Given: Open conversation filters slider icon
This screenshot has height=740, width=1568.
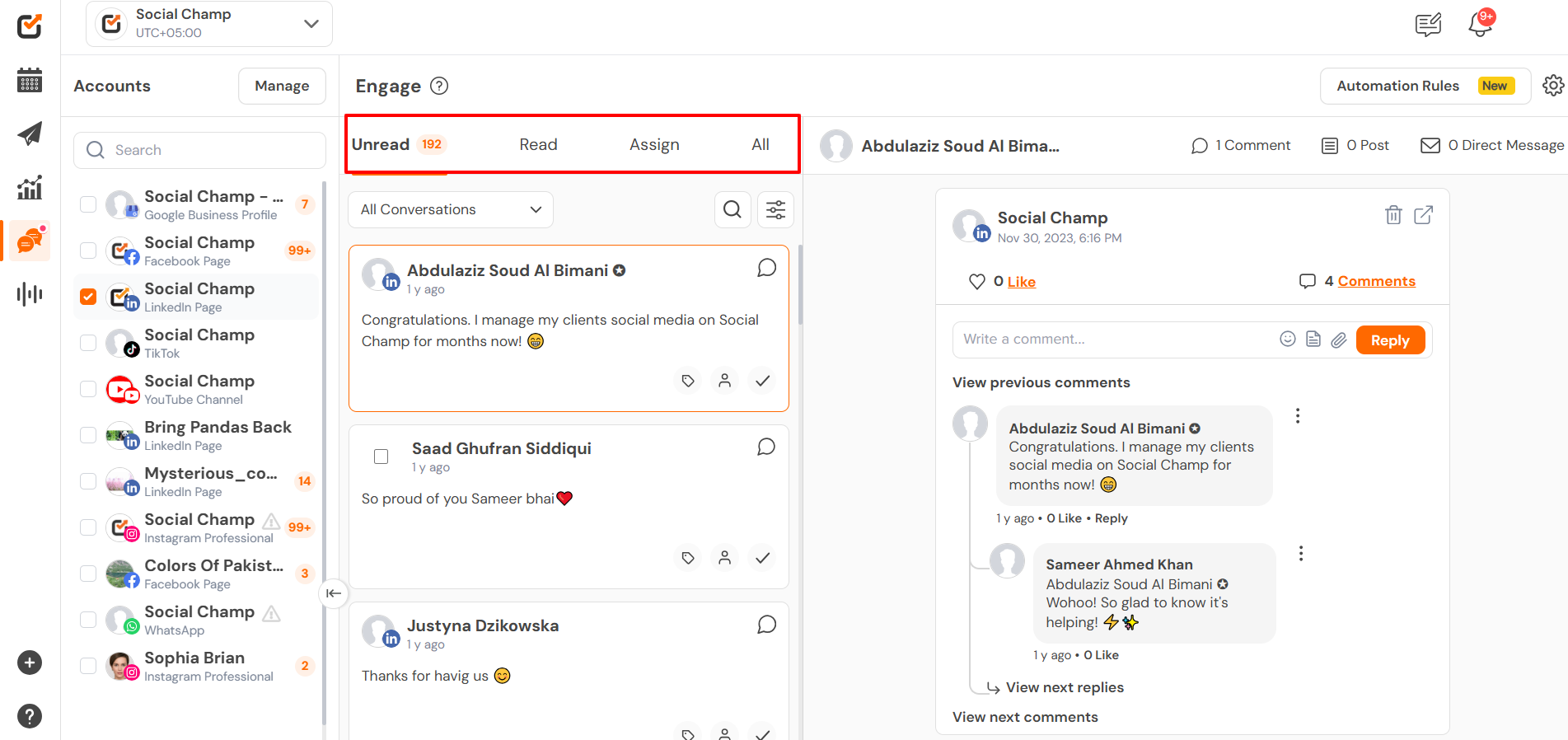Looking at the screenshot, I should pos(775,209).
